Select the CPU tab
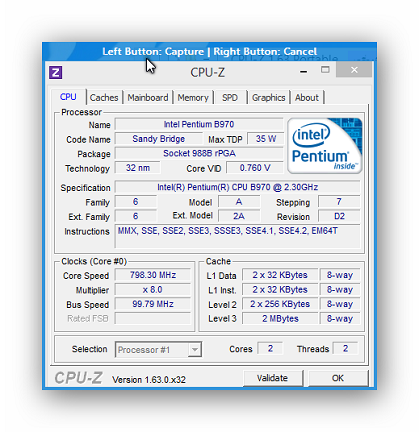This screenshot has height=432, width=419. coord(68,97)
